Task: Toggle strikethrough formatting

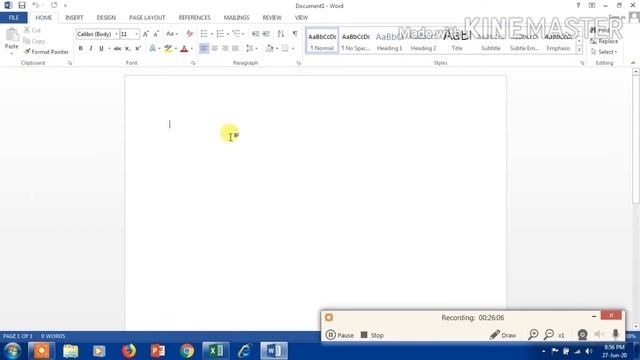Action: click(x=117, y=49)
